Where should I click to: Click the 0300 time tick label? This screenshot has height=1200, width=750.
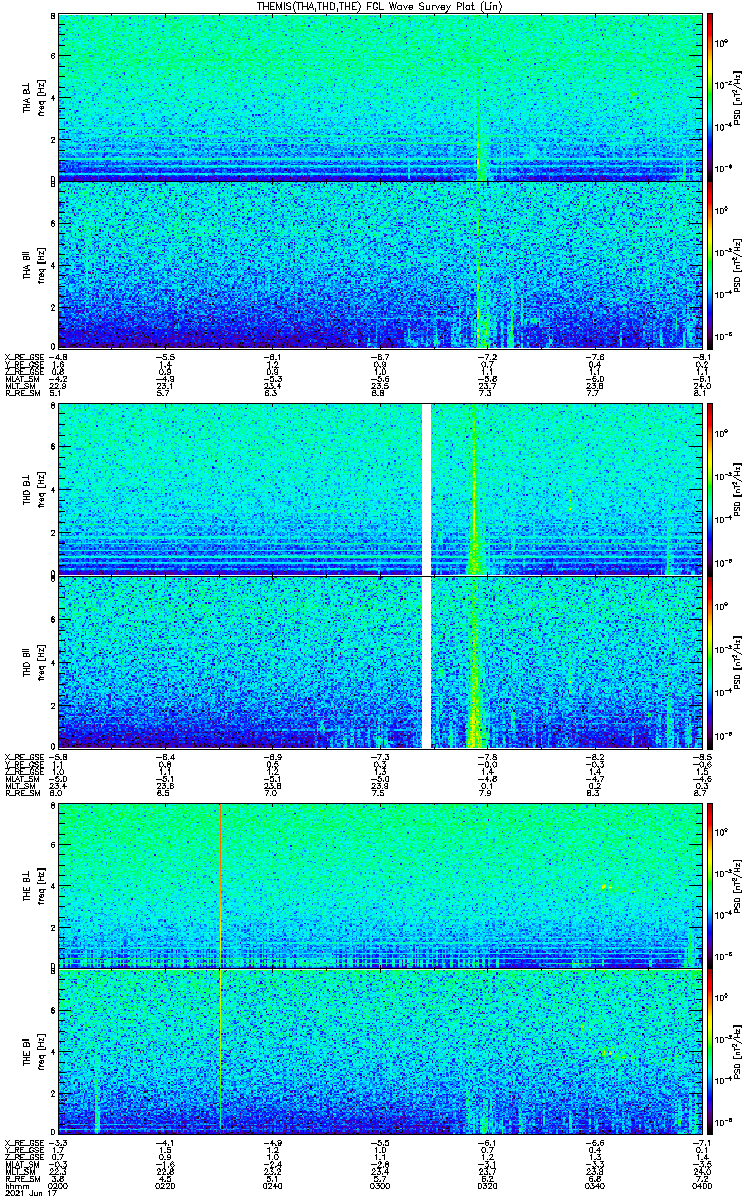pos(379,1185)
